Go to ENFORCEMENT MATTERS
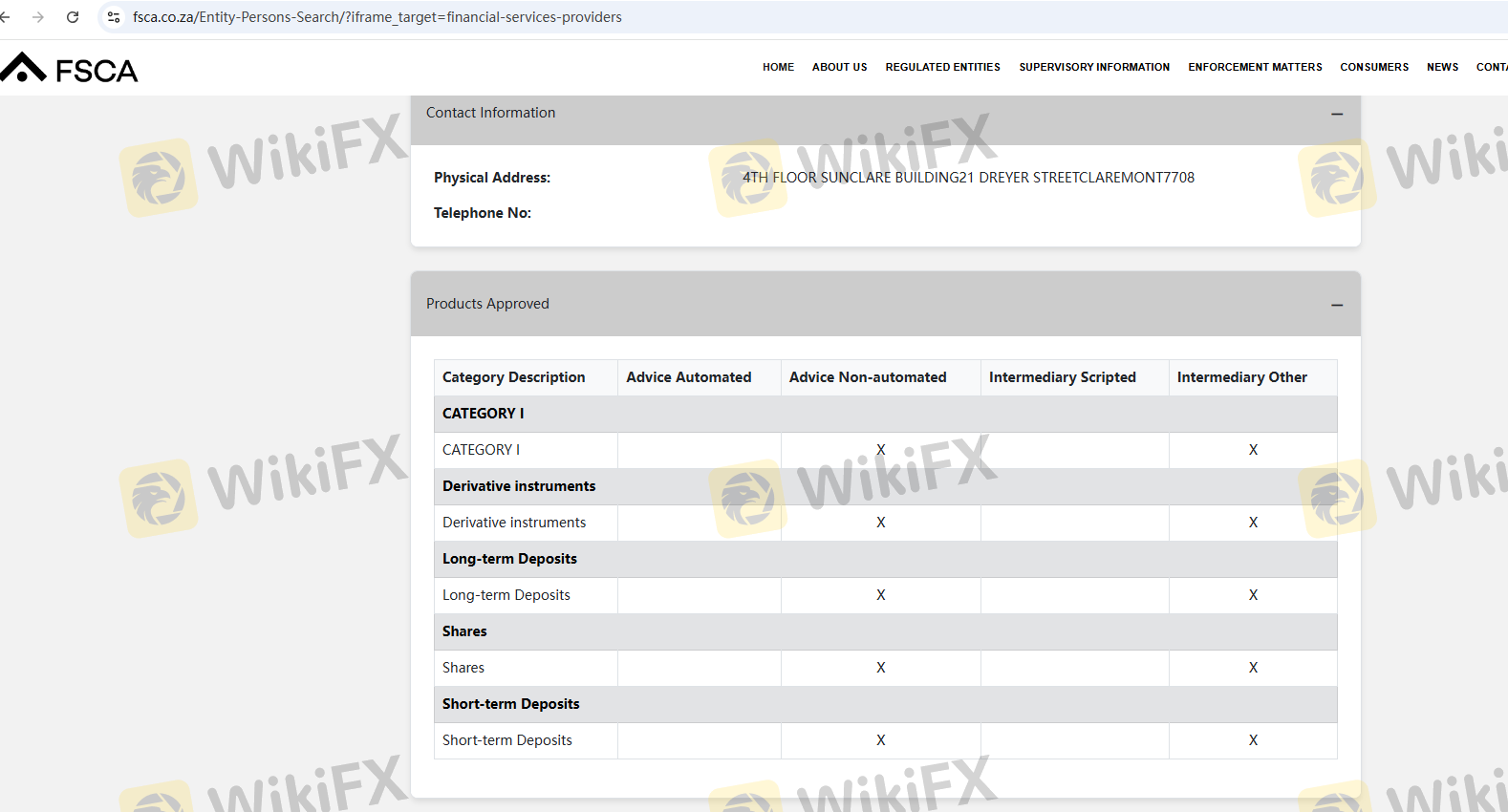The width and height of the screenshot is (1508, 812). pyautogui.click(x=1255, y=67)
